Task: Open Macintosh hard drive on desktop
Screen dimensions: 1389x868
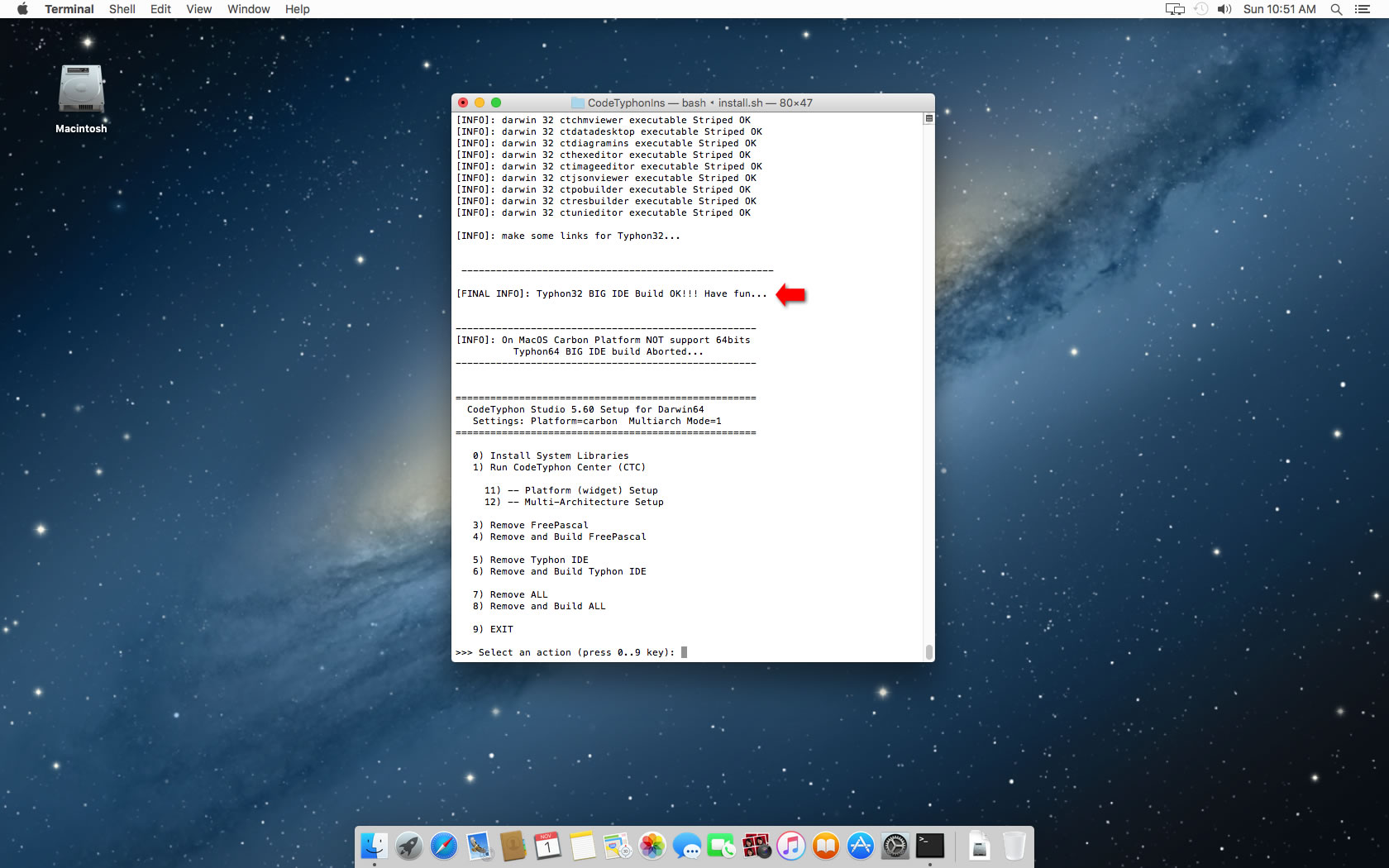Action: [81, 89]
